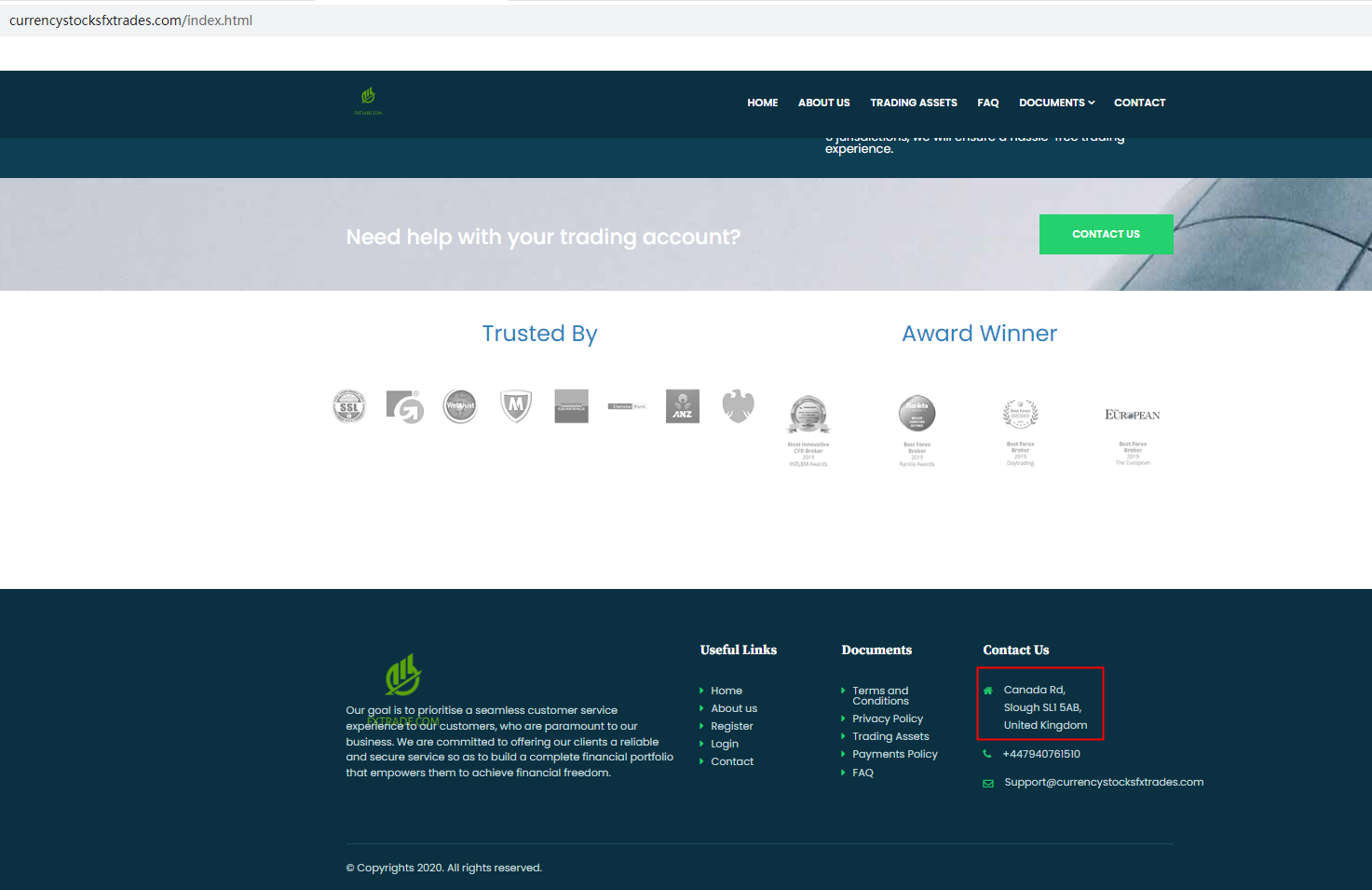Viewport: 1372px width, 890px height.
Task: Click the grey G arrow logo under Trusted By
Action: [x=405, y=406]
